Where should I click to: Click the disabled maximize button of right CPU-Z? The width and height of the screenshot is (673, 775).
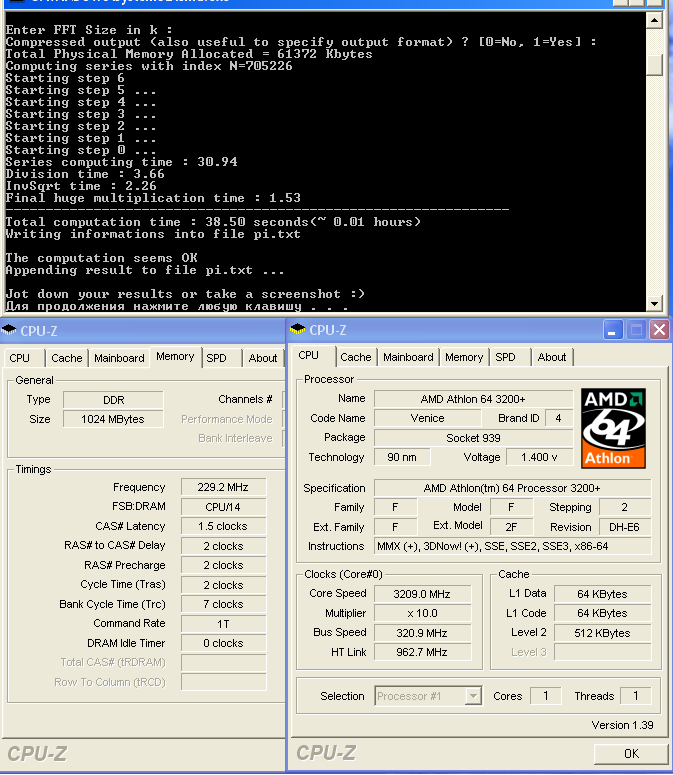tap(636, 330)
